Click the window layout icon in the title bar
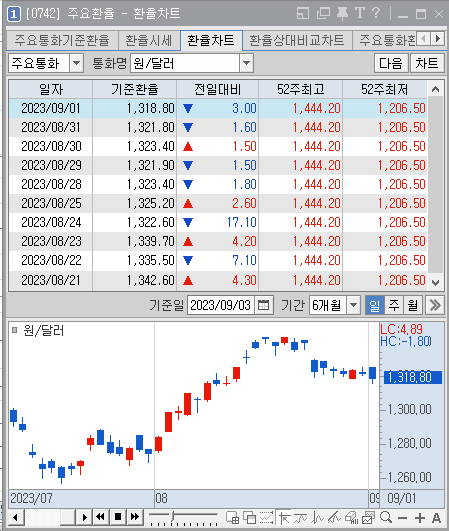This screenshot has width=449, height=531. 303,14
